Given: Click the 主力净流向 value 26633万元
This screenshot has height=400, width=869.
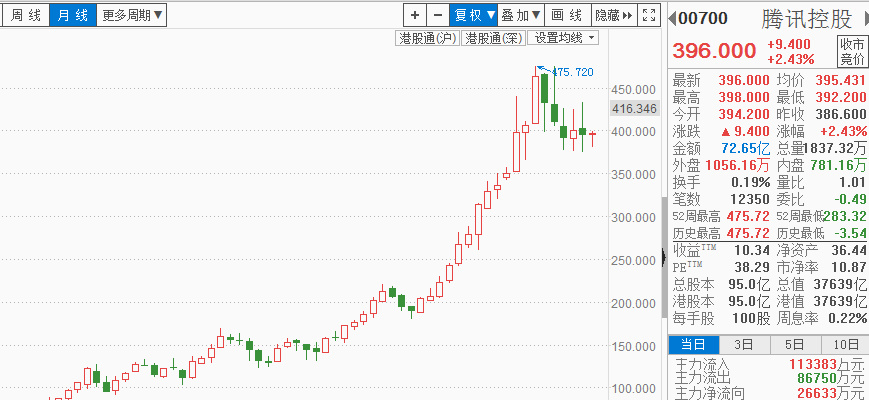Looking at the screenshot, I should pyautogui.click(x=830, y=393).
